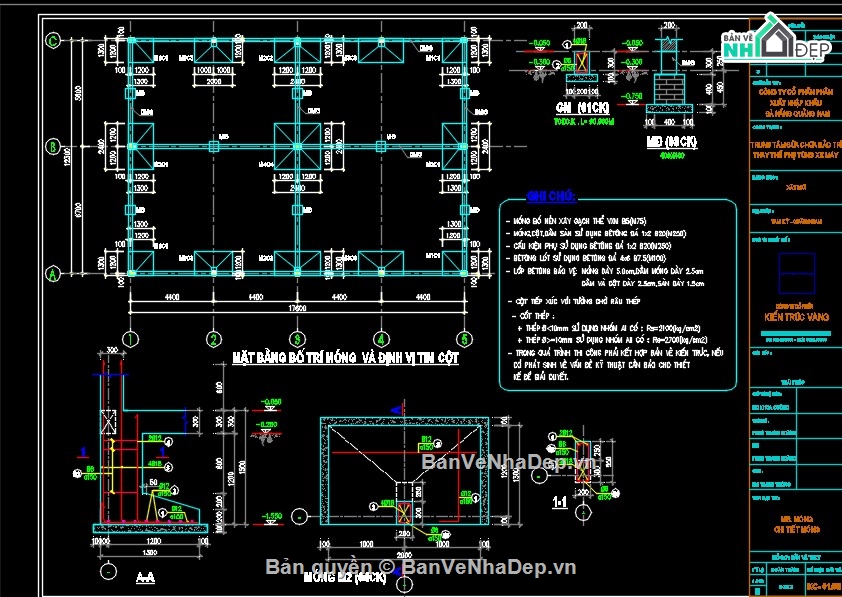Click note line starting "BÊTÔNG LÓT SỬ DỤNG"
Viewport: 842px width, 597px height.
(x=586, y=258)
